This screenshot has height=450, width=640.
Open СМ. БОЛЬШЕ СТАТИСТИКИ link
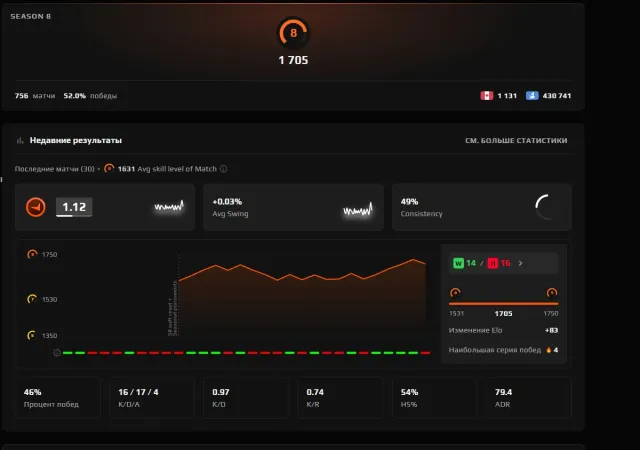pyautogui.click(x=516, y=140)
